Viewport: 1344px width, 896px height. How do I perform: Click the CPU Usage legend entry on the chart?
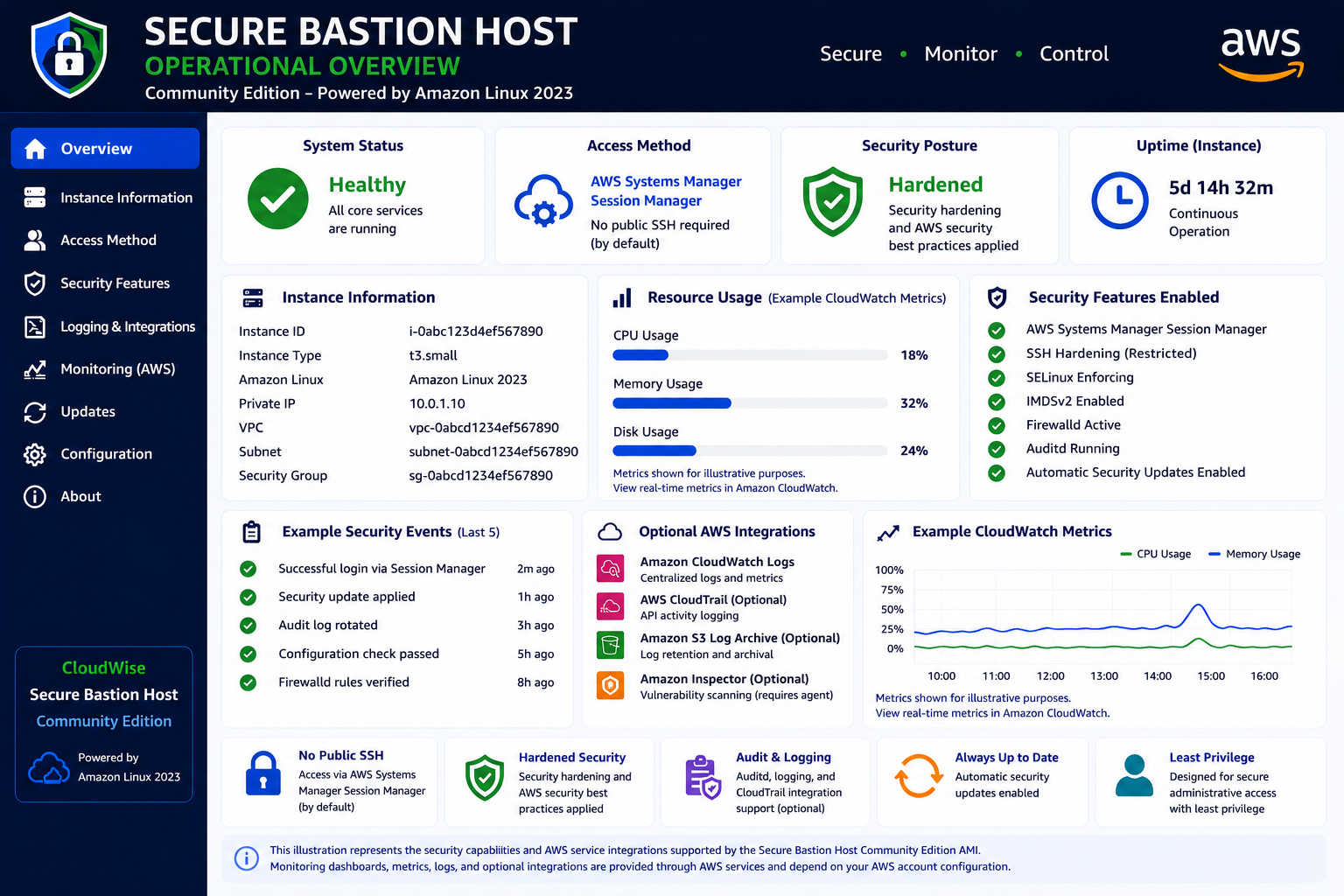click(1156, 554)
